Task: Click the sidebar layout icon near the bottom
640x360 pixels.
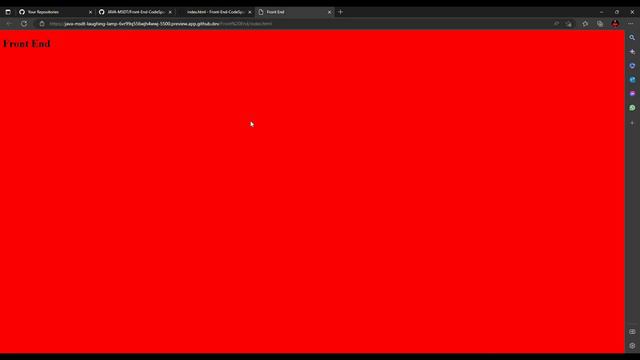Action: click(x=632, y=332)
